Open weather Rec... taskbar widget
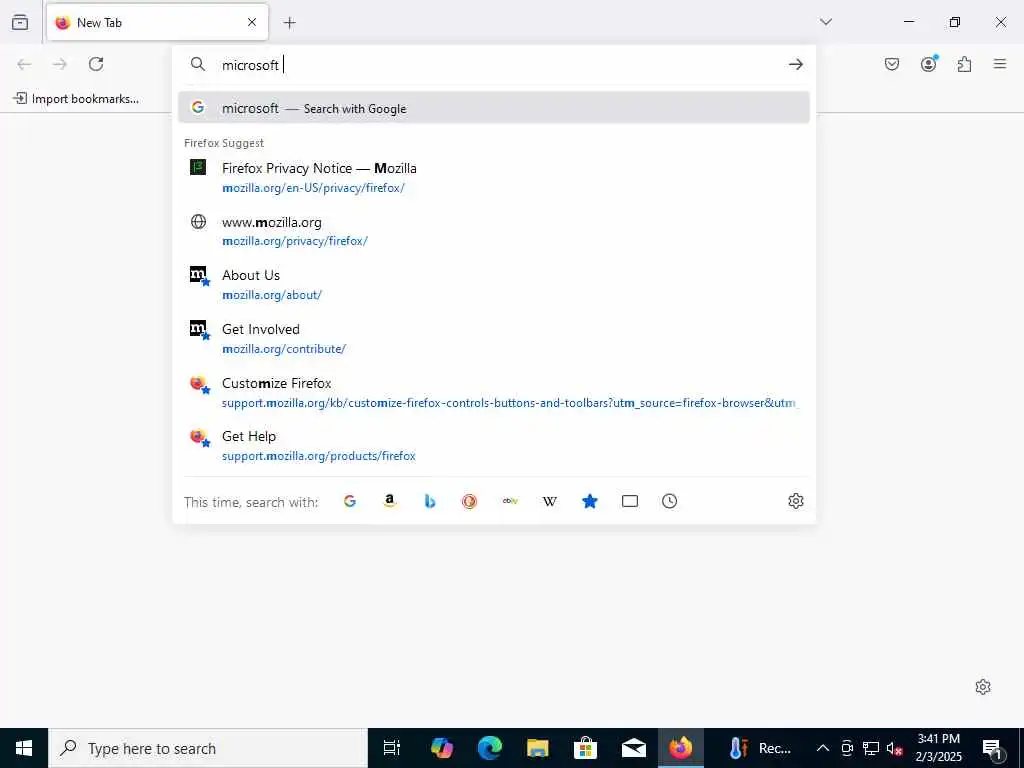This screenshot has width=1024, height=768. coord(760,748)
